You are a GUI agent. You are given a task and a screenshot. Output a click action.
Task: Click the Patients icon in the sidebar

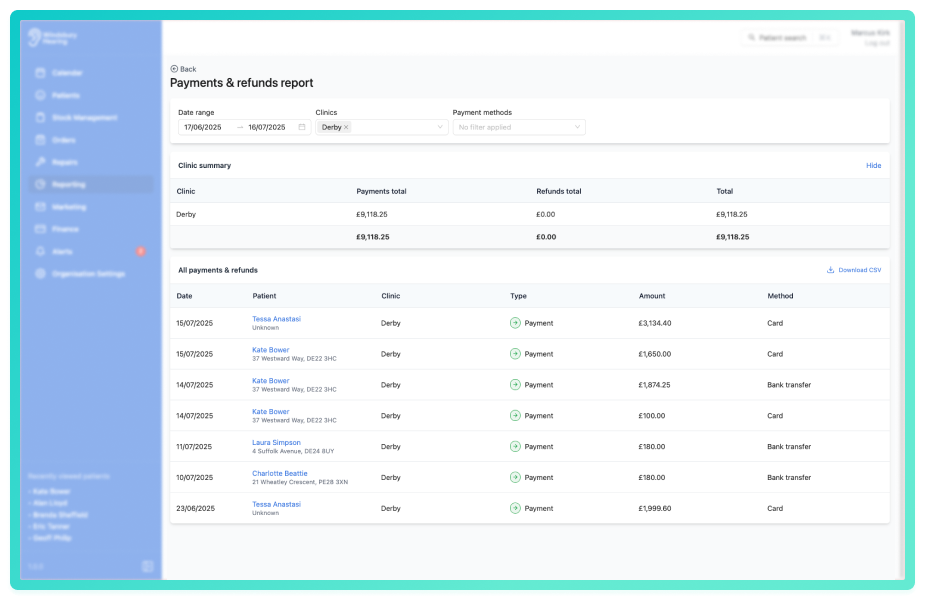(x=40, y=95)
